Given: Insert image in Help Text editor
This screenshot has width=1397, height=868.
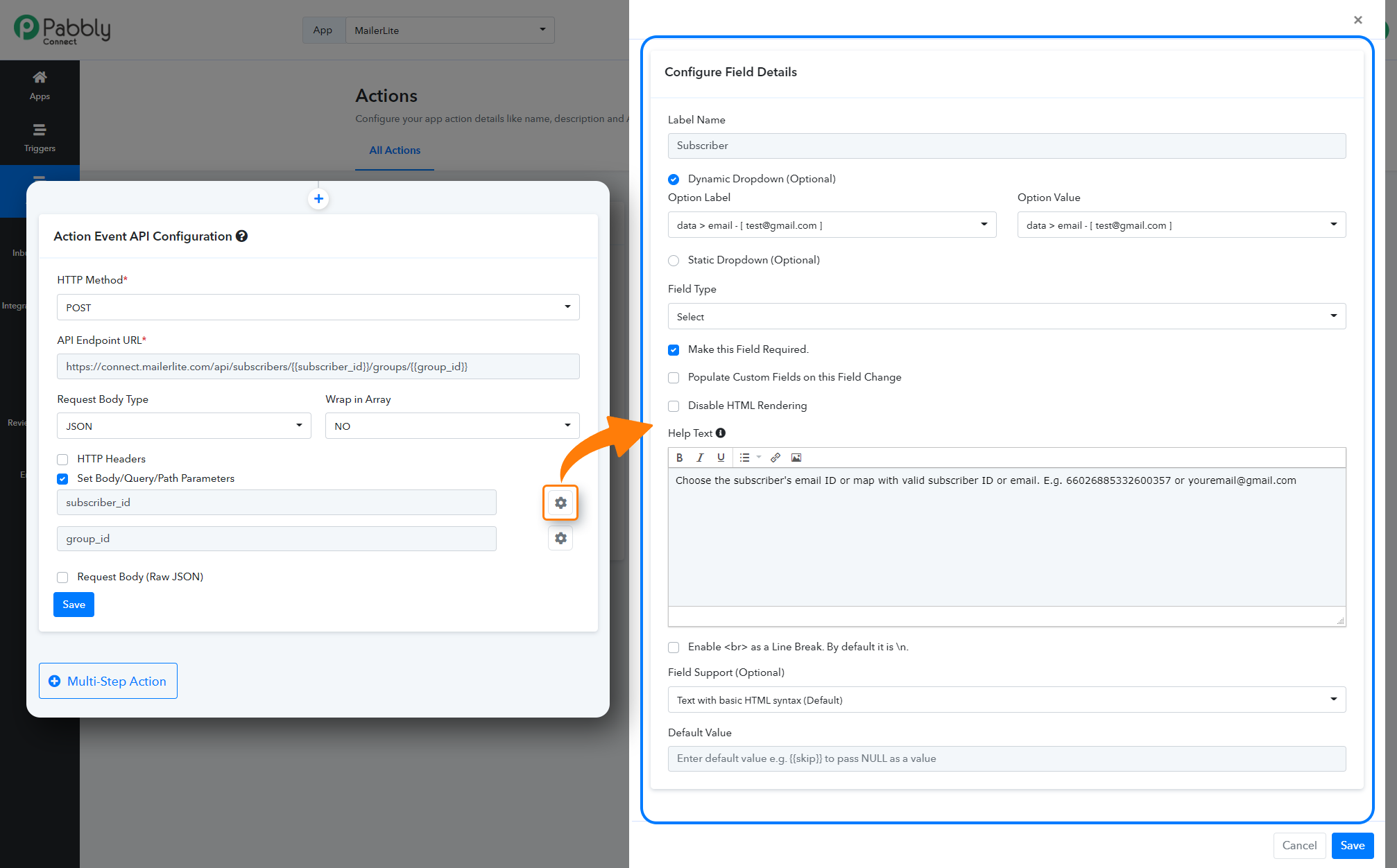Looking at the screenshot, I should 796,458.
